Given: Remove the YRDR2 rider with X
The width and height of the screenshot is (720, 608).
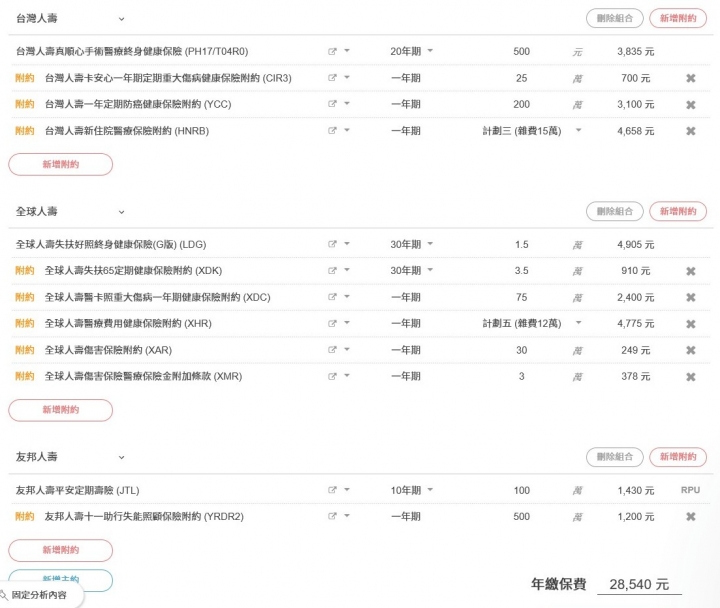Looking at the screenshot, I should point(691,517).
